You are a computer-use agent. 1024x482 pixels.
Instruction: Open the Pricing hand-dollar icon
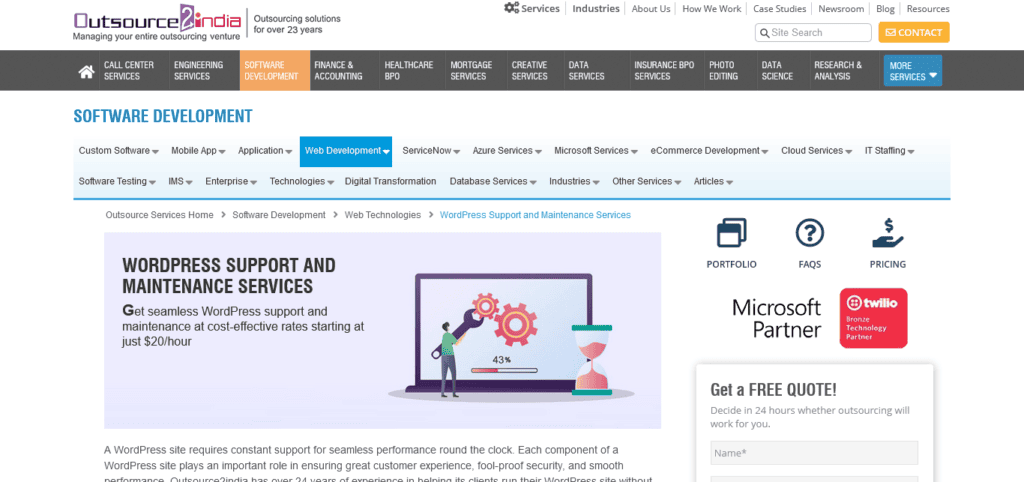coord(887,234)
